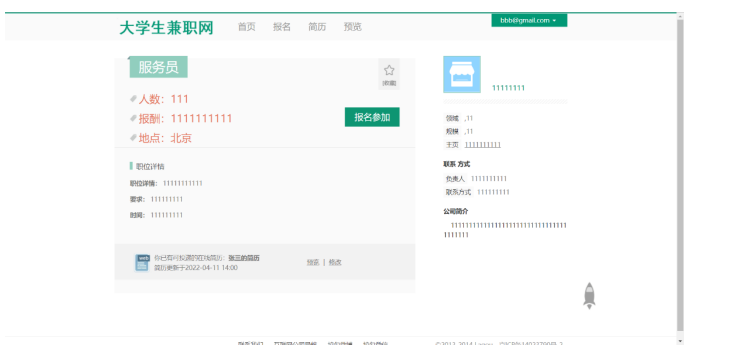Click the resume update time 2022-04-11 14:00
The width and height of the screenshot is (731, 360).
211,268
